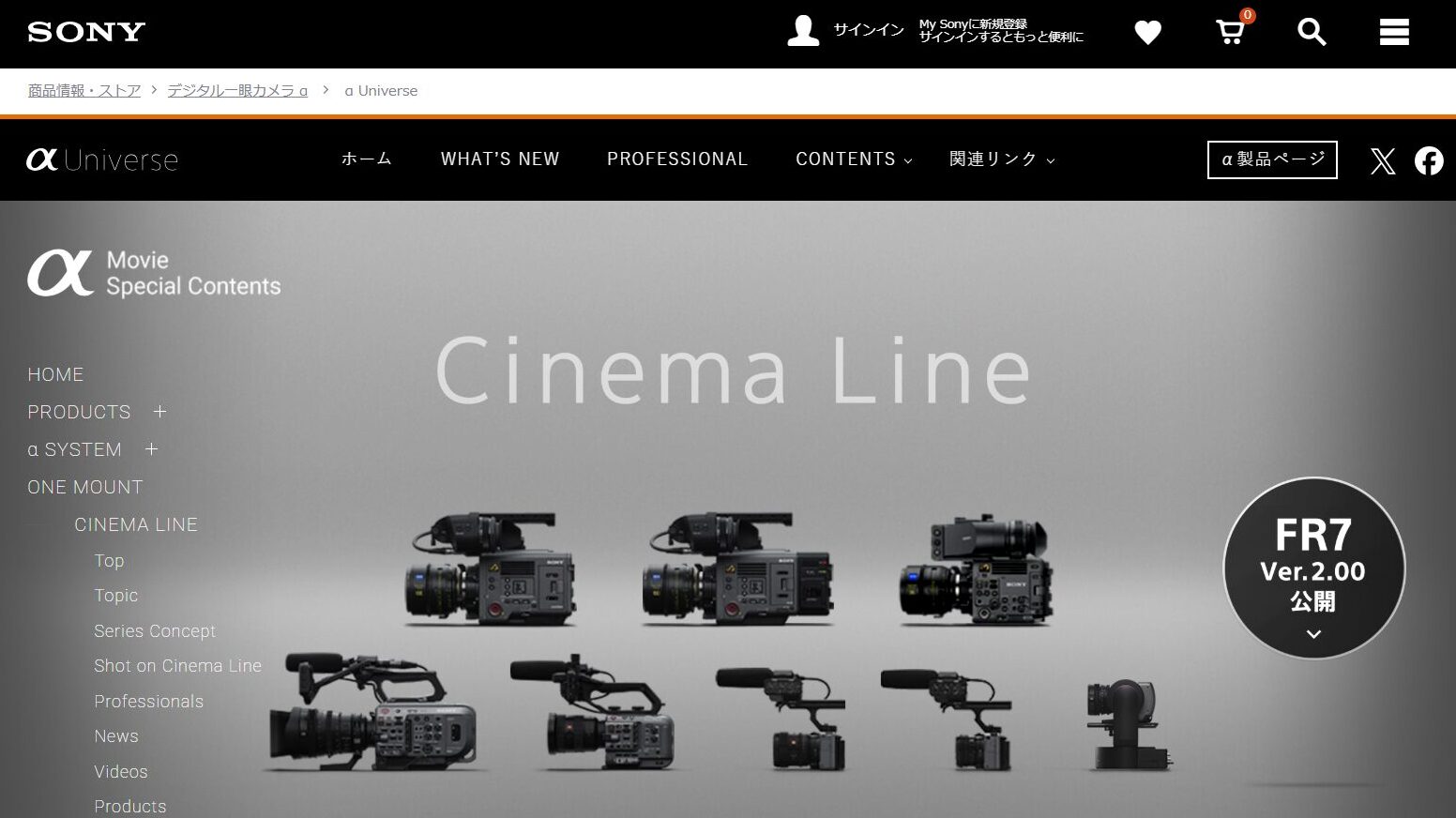Open 商品情報・ストア breadcrumb link
Image resolution: width=1456 pixels, height=818 pixels.
tap(84, 91)
